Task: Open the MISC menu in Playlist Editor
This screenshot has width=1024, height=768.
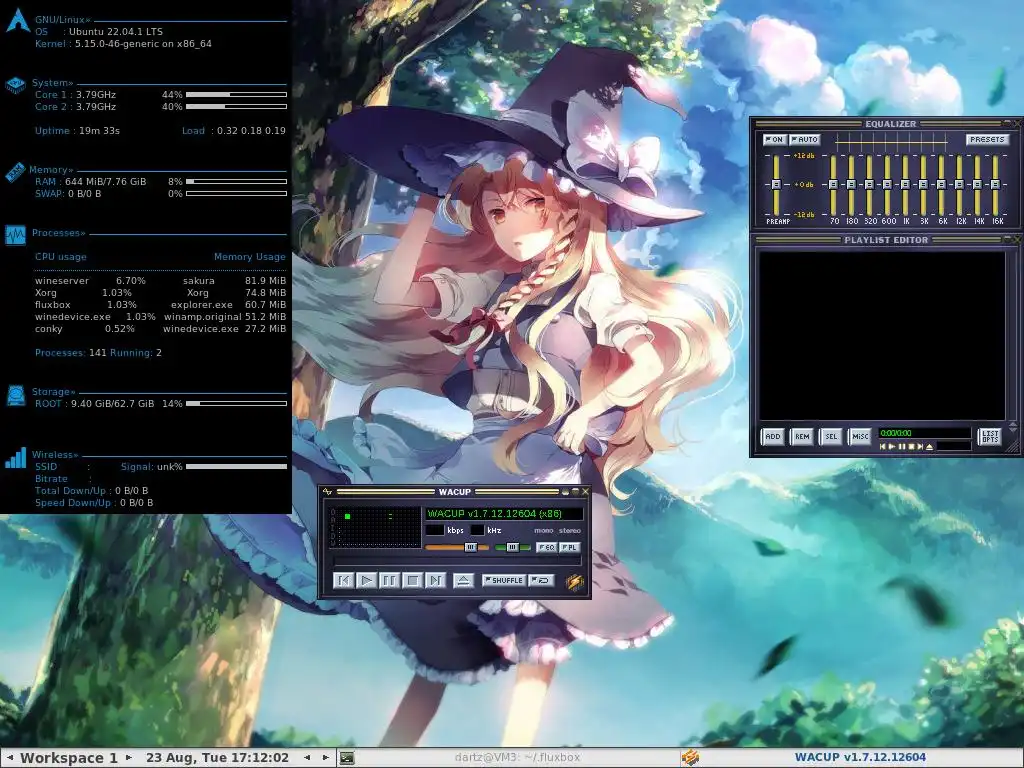Action: [860, 436]
